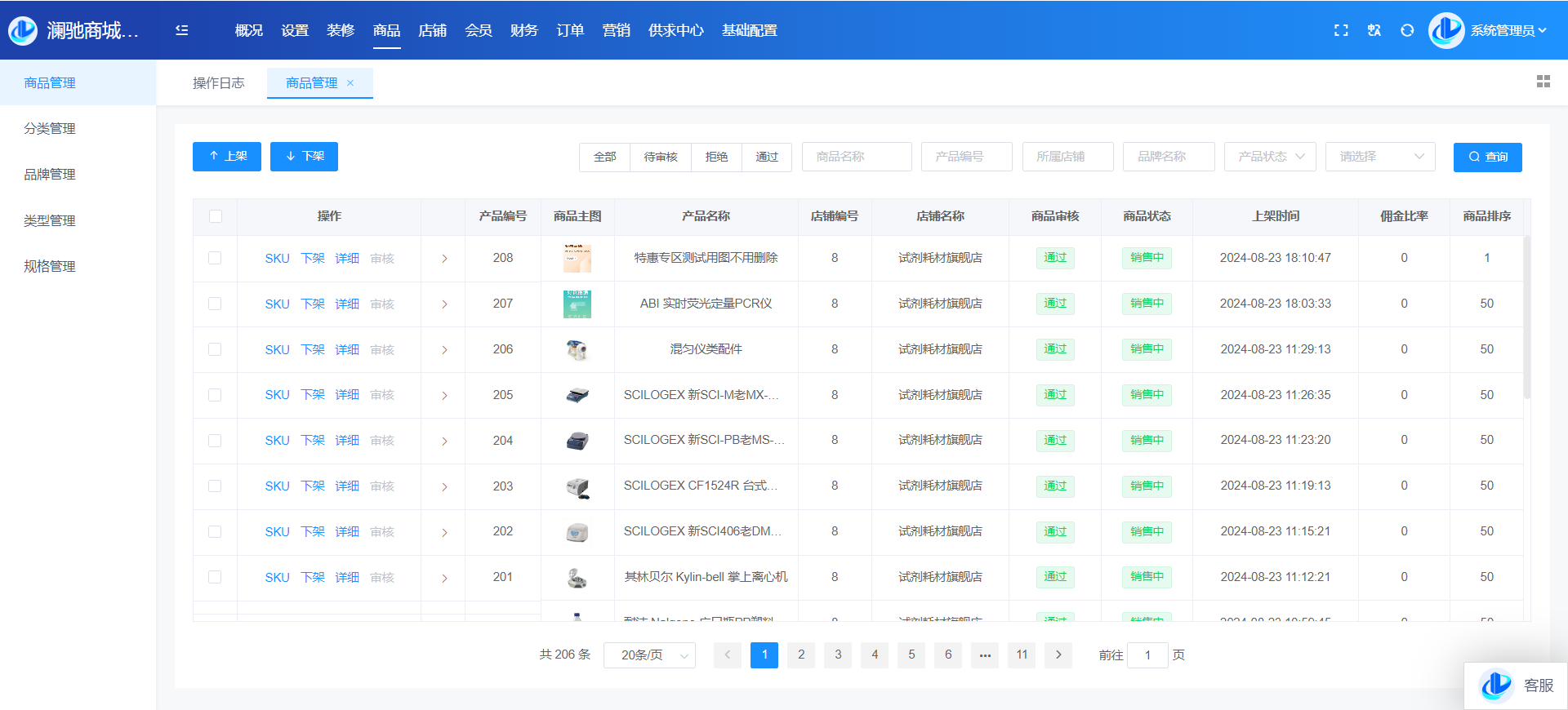The image size is (1568, 710).
Task: Select checkbox for product 205 row
Action: 216,395
